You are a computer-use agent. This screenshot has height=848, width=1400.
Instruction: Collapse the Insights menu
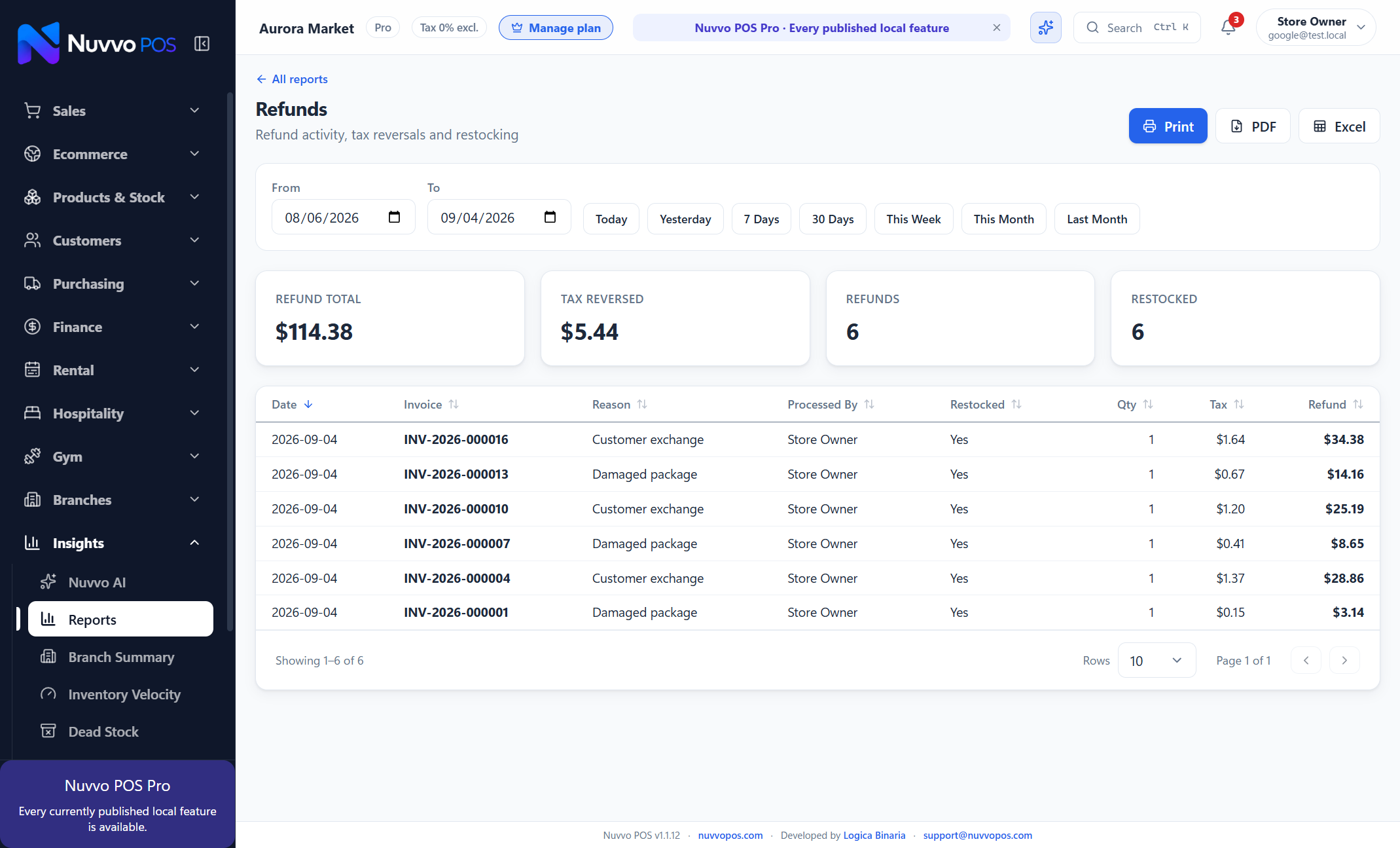[111, 543]
